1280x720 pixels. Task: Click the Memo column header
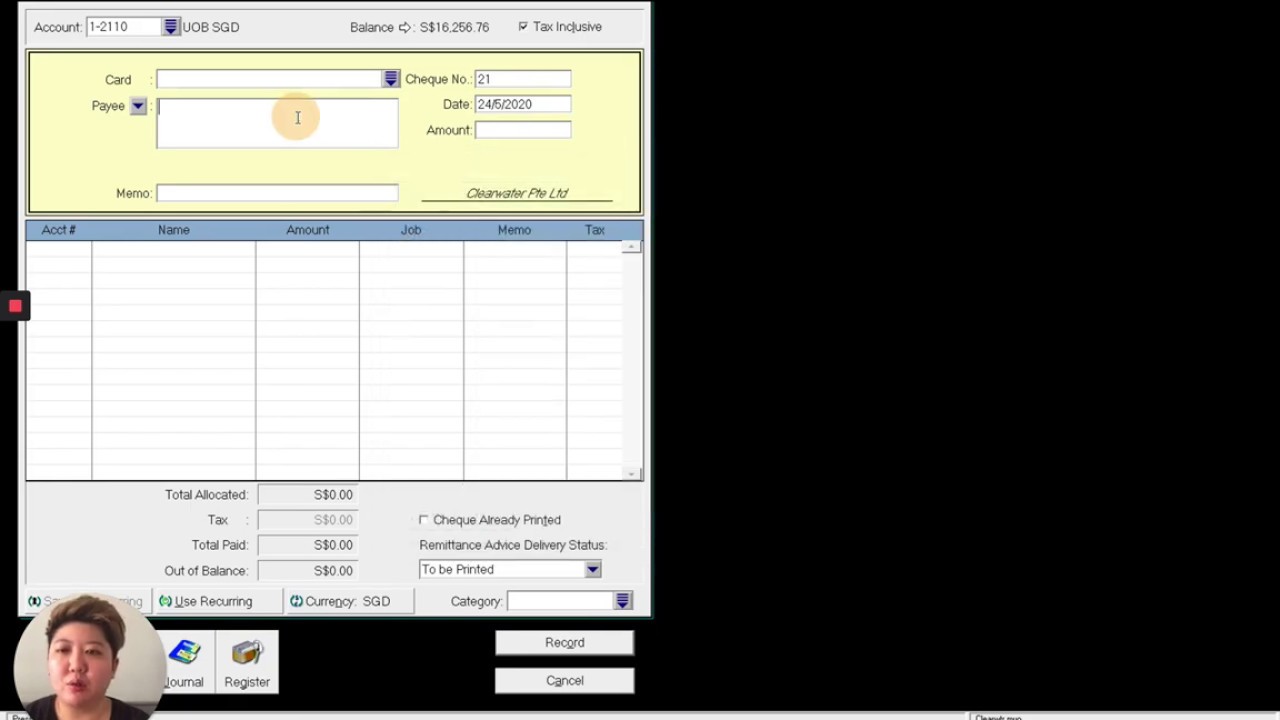pos(515,230)
